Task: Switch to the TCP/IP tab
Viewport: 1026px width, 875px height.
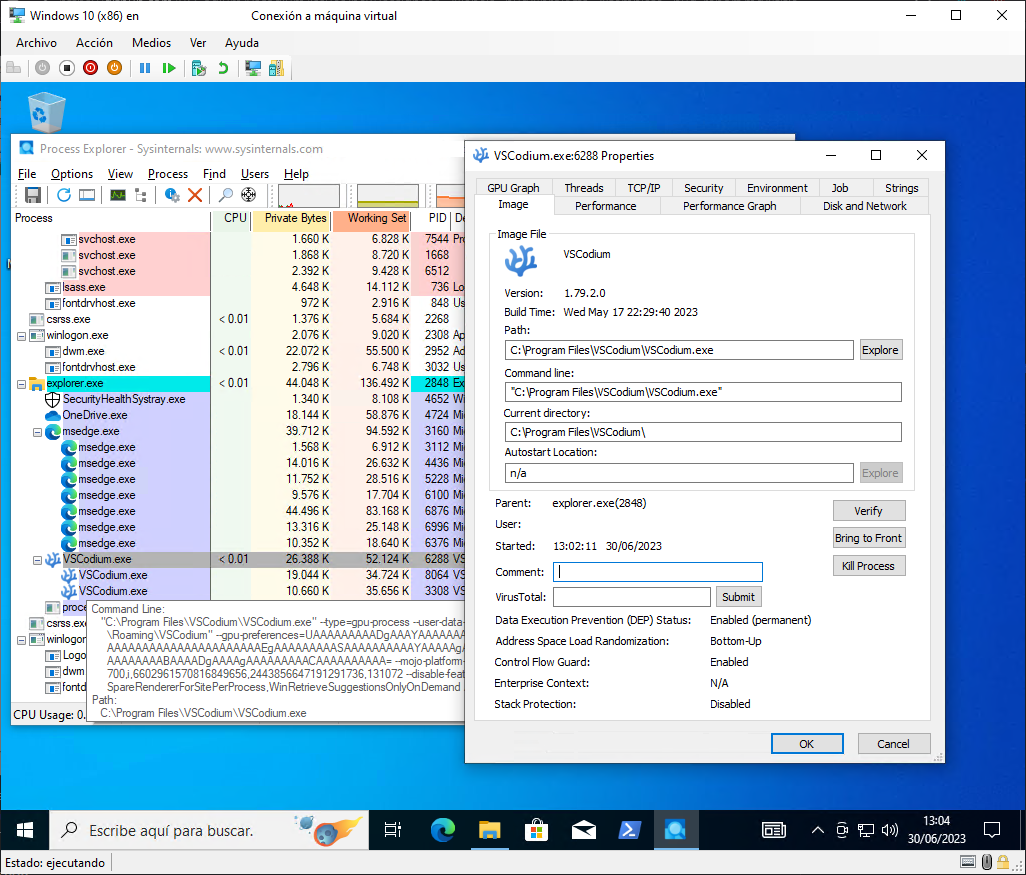Action: (643, 187)
